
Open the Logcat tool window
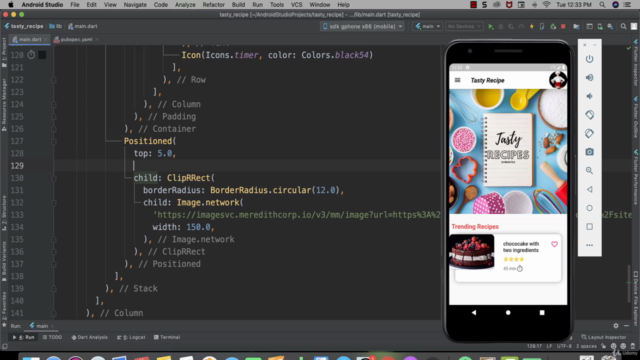click(131, 337)
